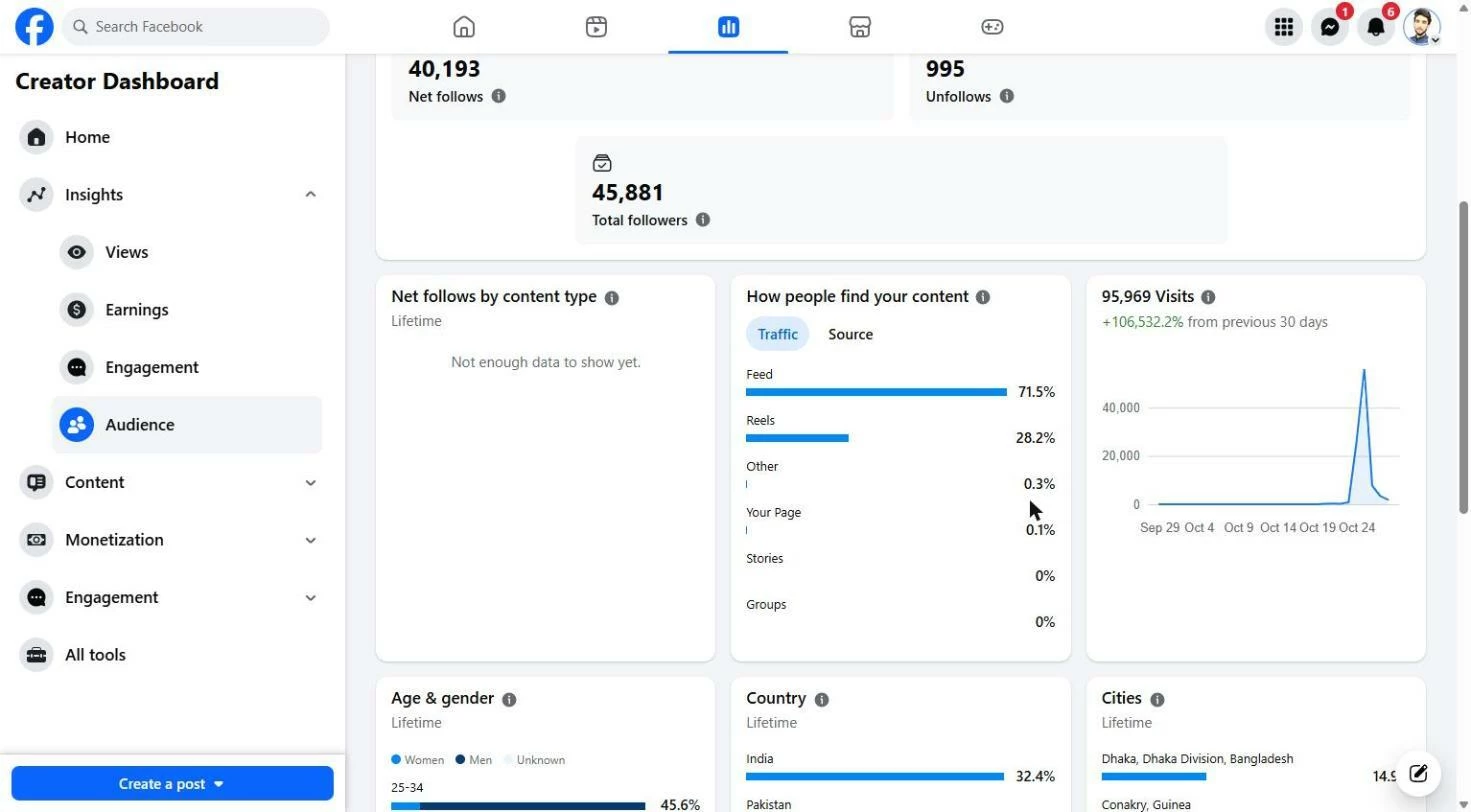The image size is (1471, 812).
Task: Open the Video reels icon in top bar
Action: 596,27
